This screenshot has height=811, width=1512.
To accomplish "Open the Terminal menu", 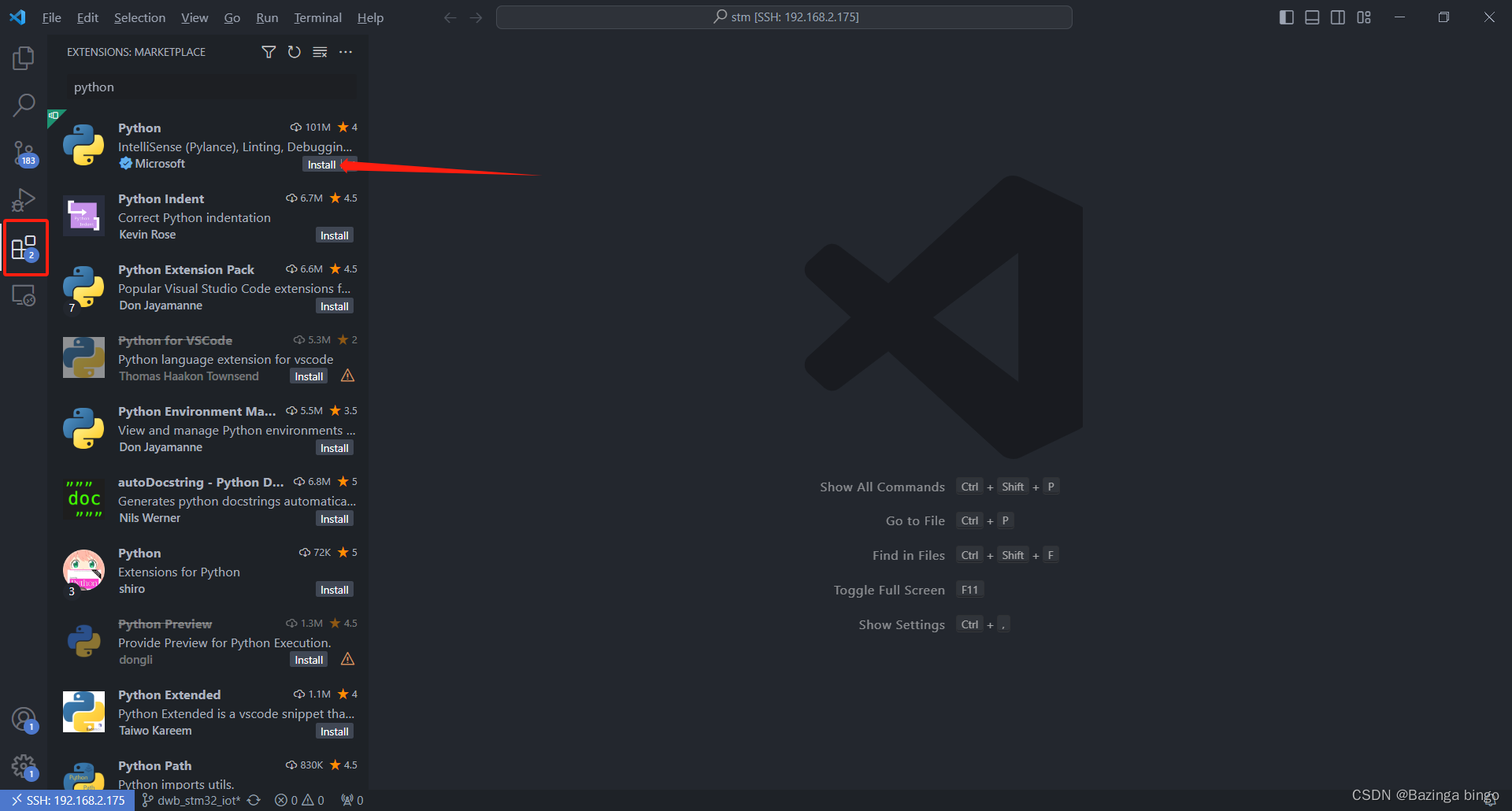I will [x=317, y=17].
